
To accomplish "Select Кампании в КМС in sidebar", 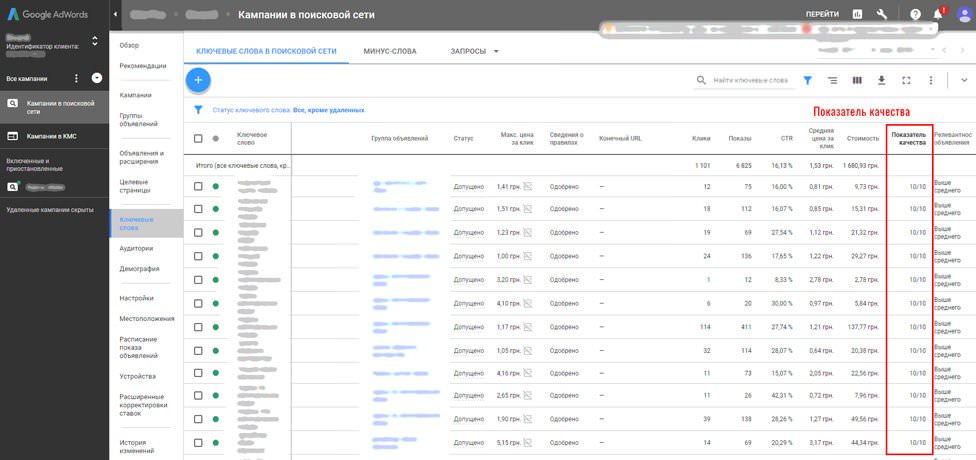I will pos(54,136).
